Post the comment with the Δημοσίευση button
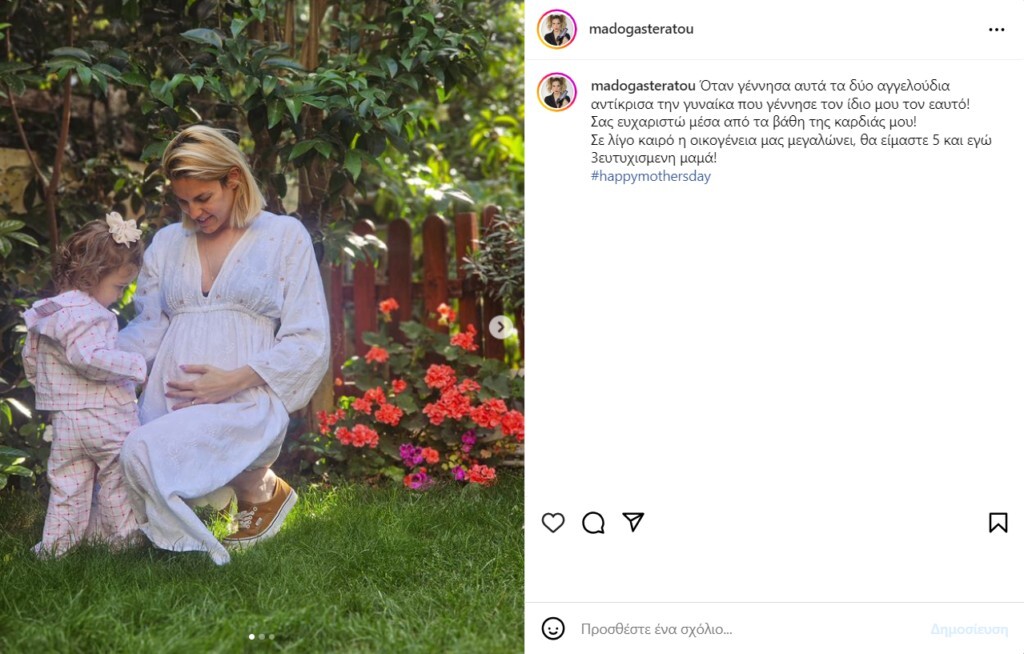Image resolution: width=1024 pixels, height=654 pixels. (x=969, y=629)
